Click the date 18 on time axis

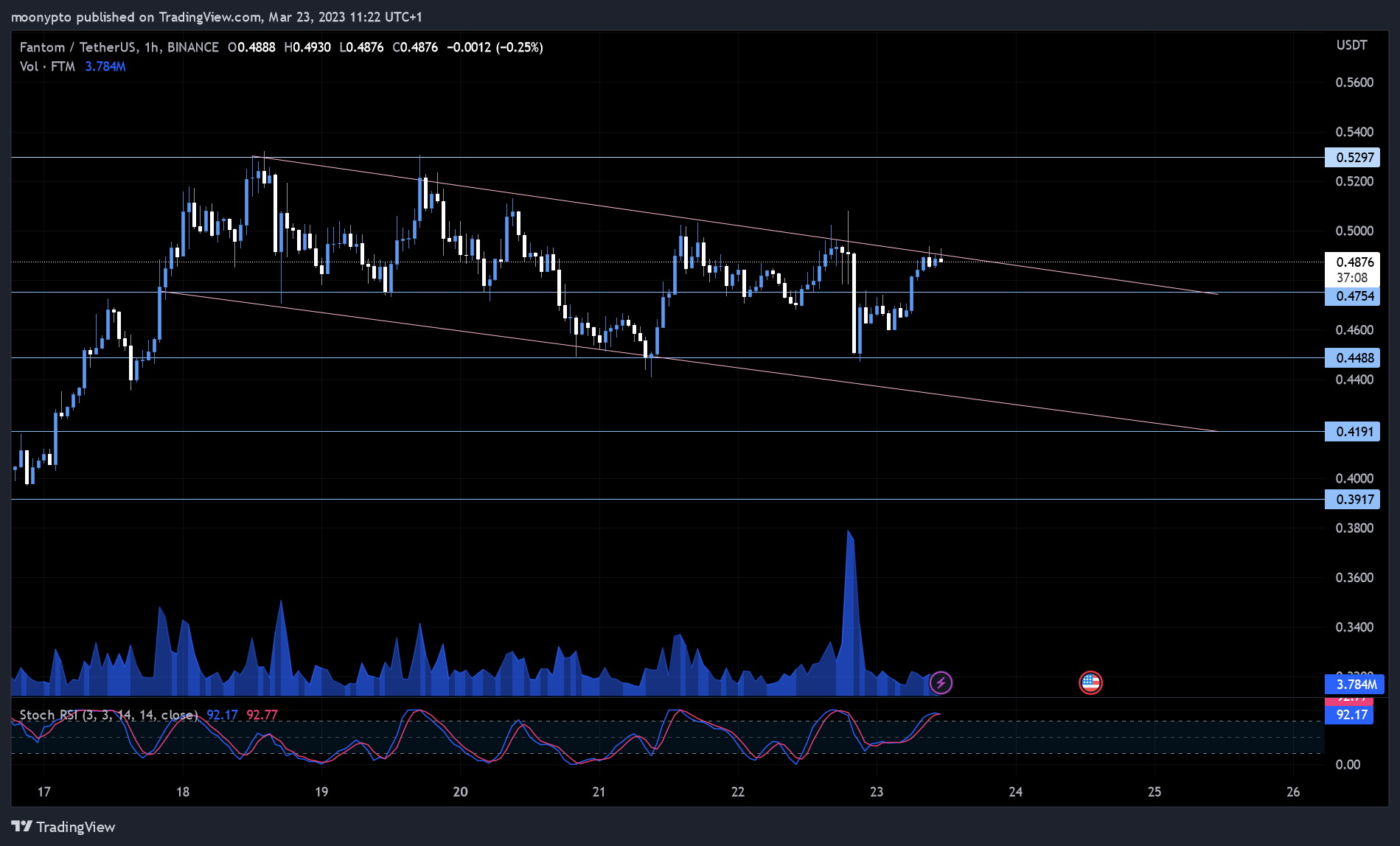point(183,791)
